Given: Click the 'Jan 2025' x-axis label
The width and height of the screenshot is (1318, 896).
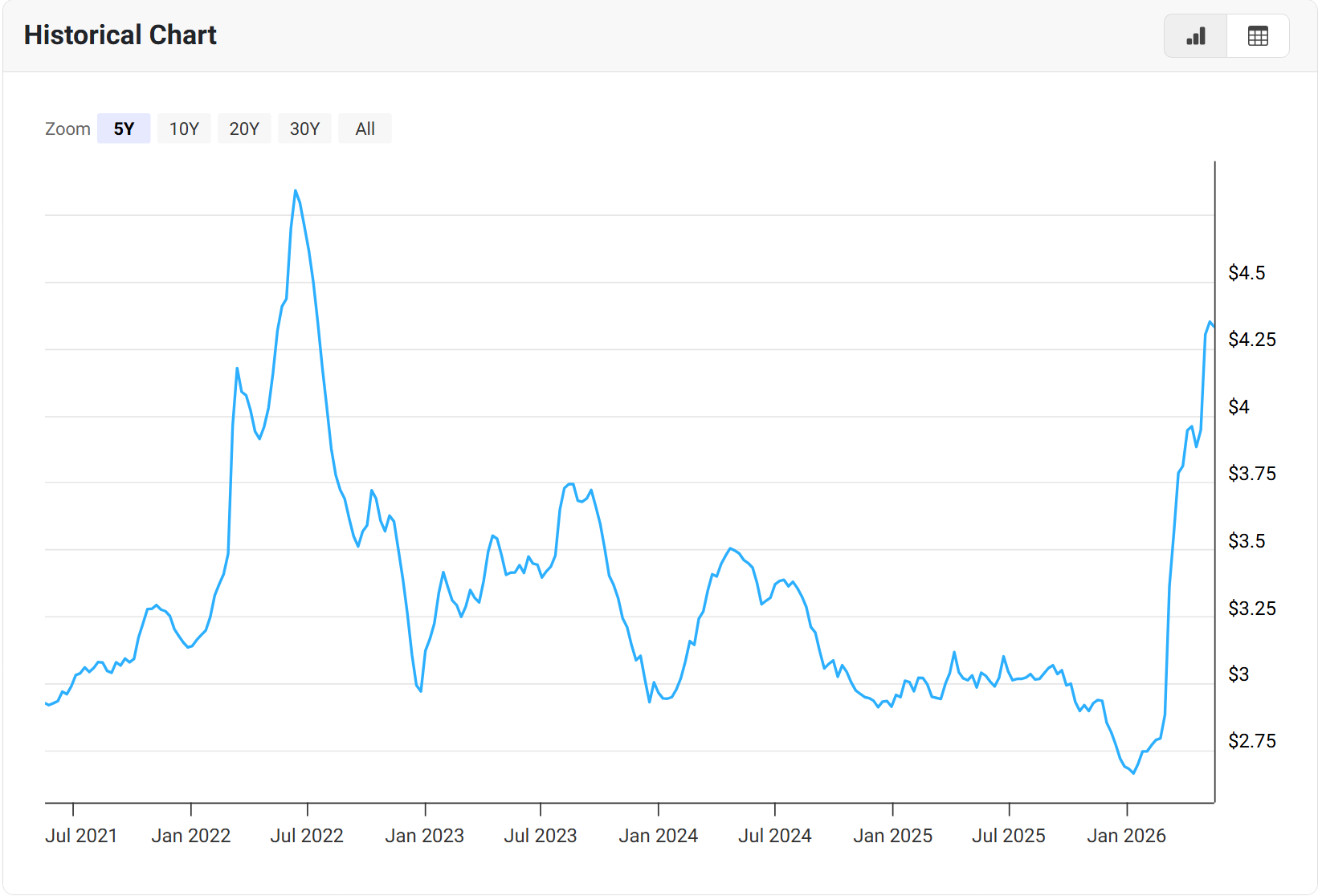Looking at the screenshot, I should (893, 836).
